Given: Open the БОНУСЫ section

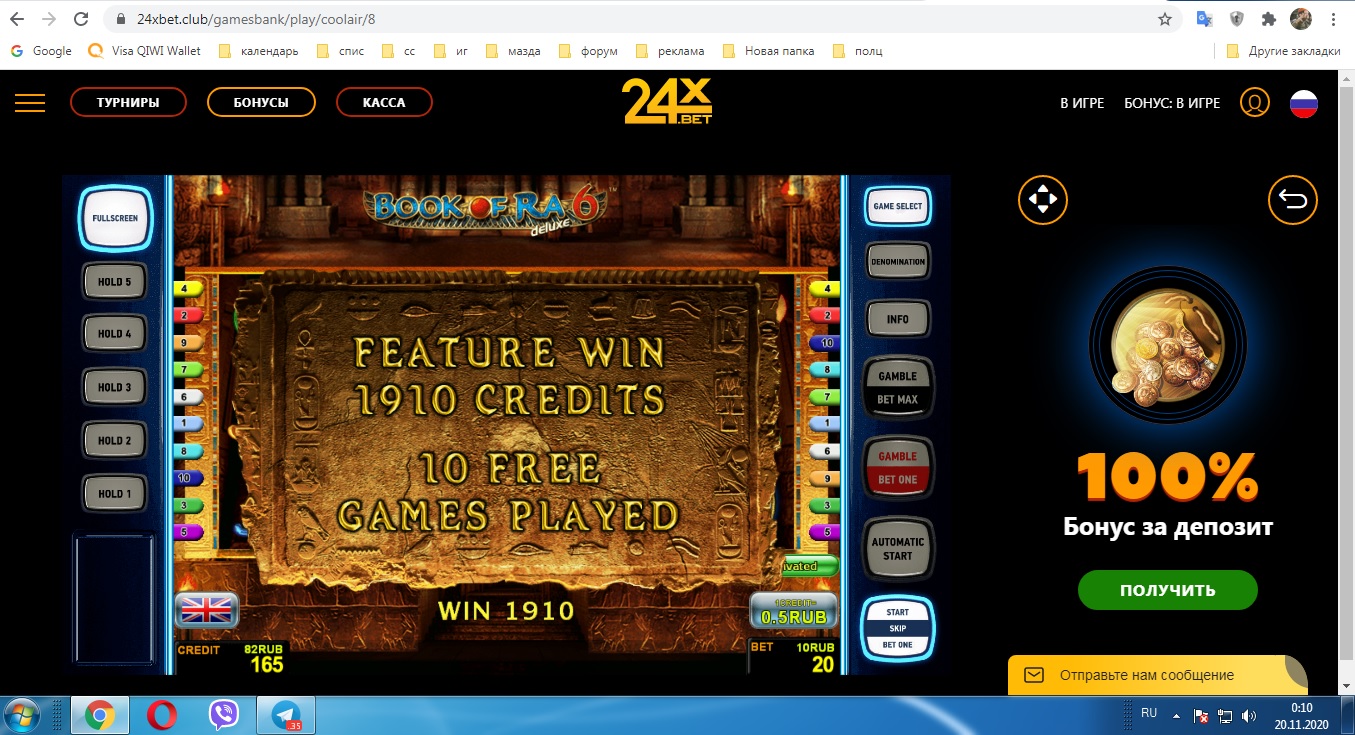Looking at the screenshot, I should (261, 102).
